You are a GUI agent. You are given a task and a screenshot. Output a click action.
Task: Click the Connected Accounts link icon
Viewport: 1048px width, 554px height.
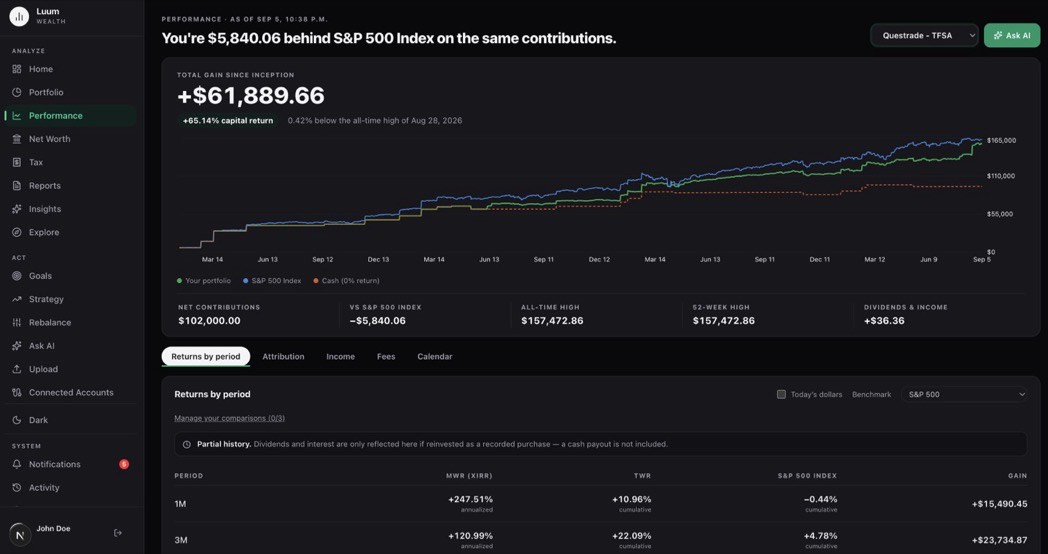17,393
